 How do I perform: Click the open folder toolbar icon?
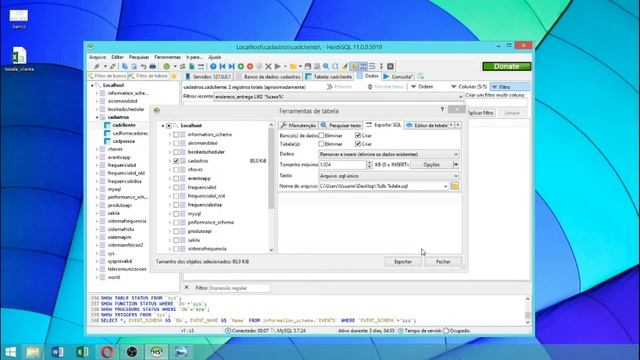point(293,66)
